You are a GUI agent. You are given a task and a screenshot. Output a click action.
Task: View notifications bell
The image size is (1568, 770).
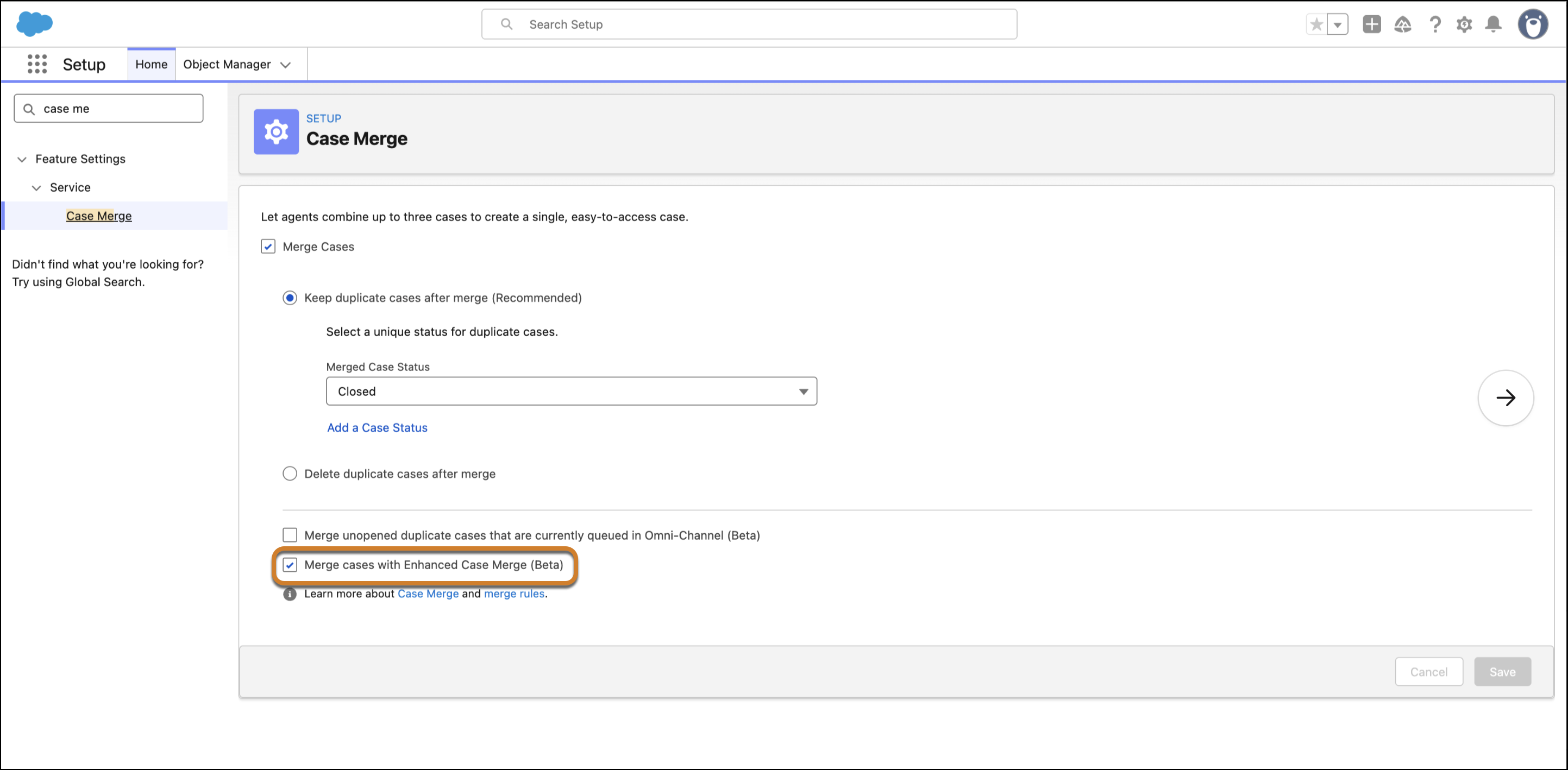tap(1493, 24)
